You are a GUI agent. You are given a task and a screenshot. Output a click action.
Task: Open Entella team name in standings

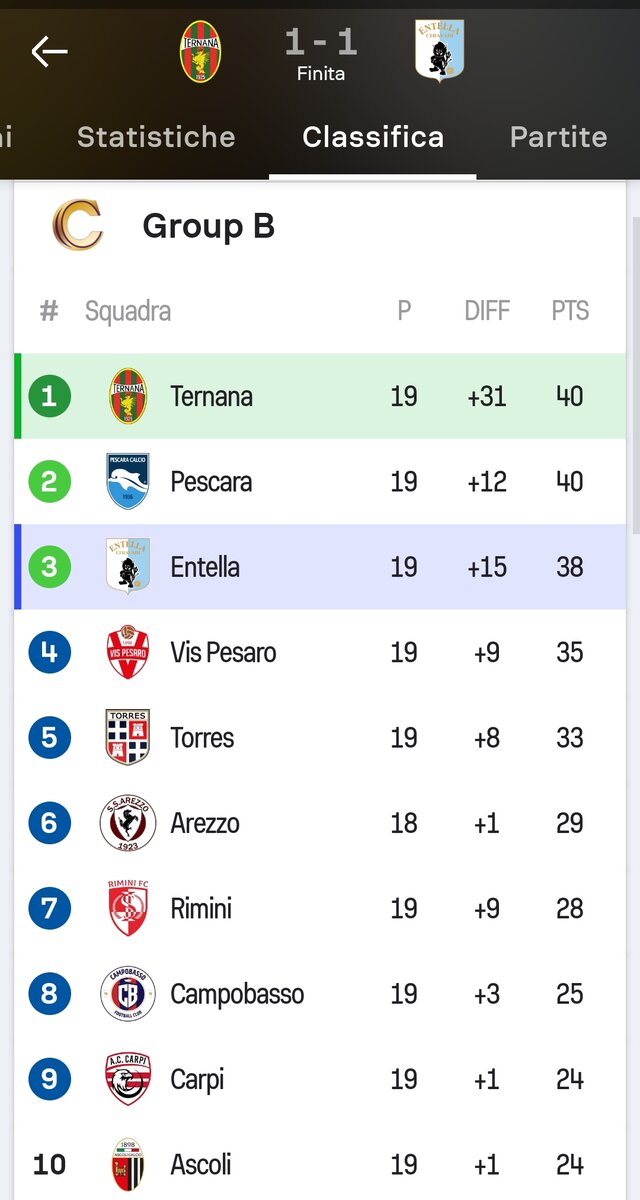click(x=205, y=567)
